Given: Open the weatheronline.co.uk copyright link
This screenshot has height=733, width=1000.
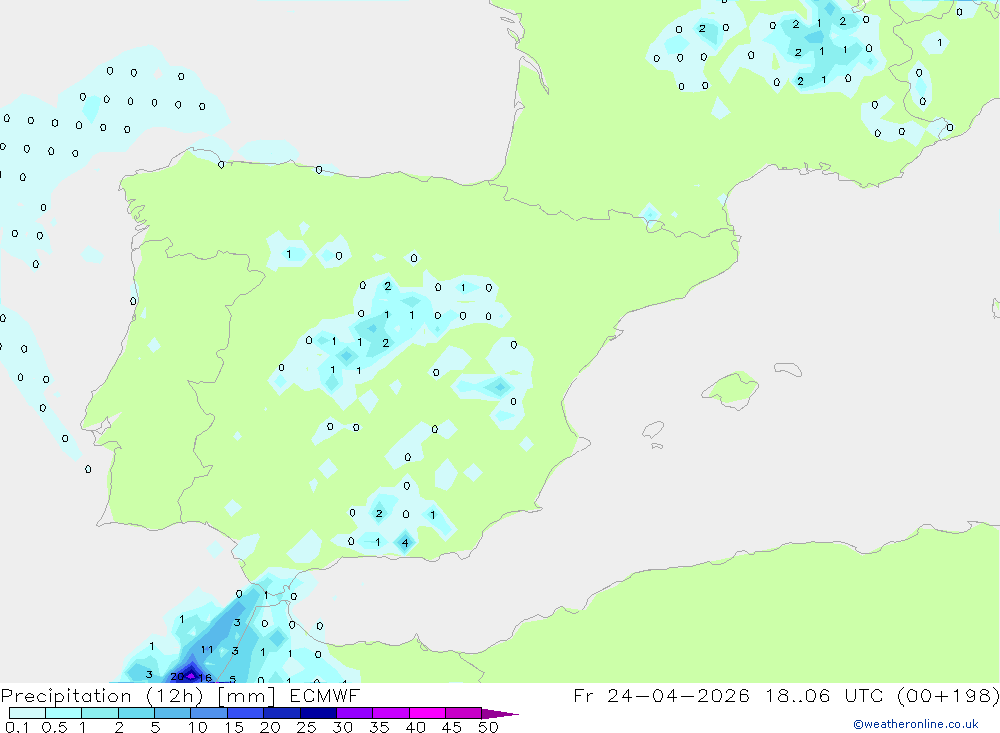Looking at the screenshot, I should click(916, 724).
